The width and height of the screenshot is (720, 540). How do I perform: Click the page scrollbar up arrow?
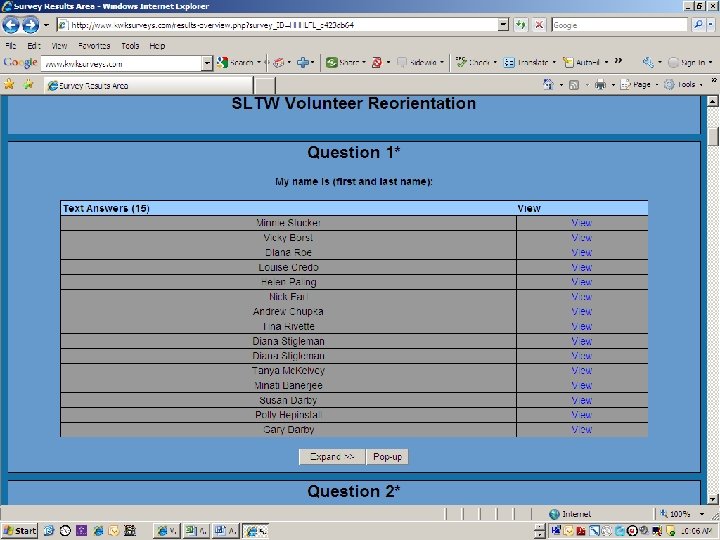coord(713,101)
